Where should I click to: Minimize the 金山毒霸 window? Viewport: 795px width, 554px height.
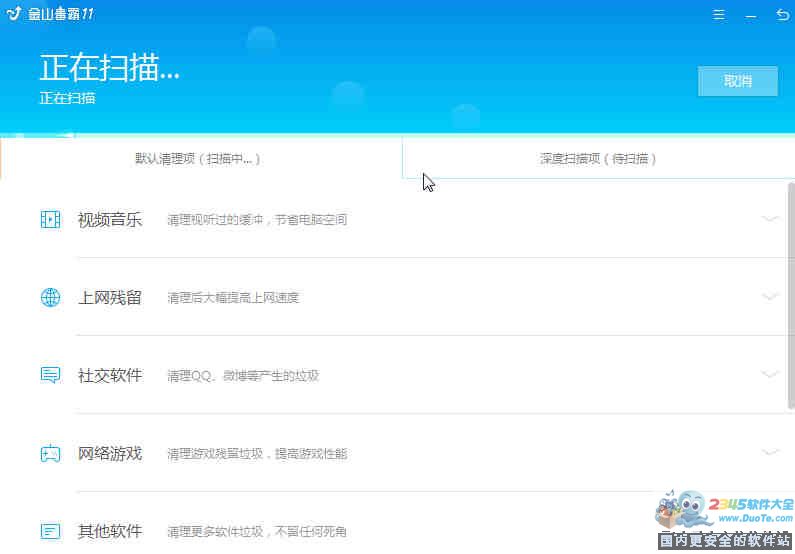(750, 17)
